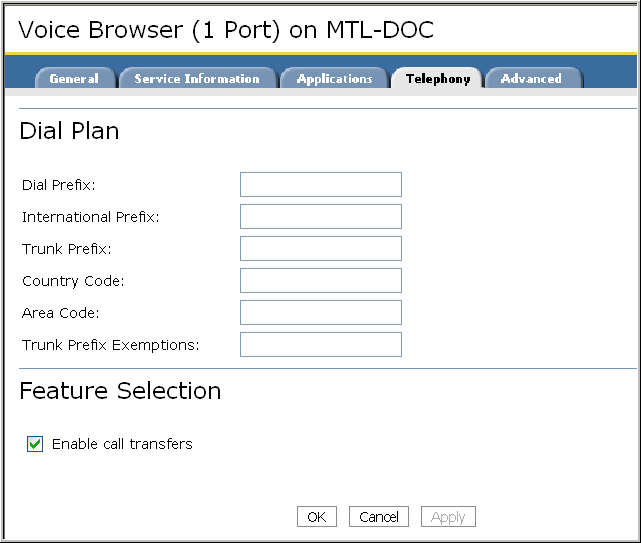Image resolution: width=641 pixels, height=543 pixels.
Task: Open the Advanced tab
Action: coord(531,79)
